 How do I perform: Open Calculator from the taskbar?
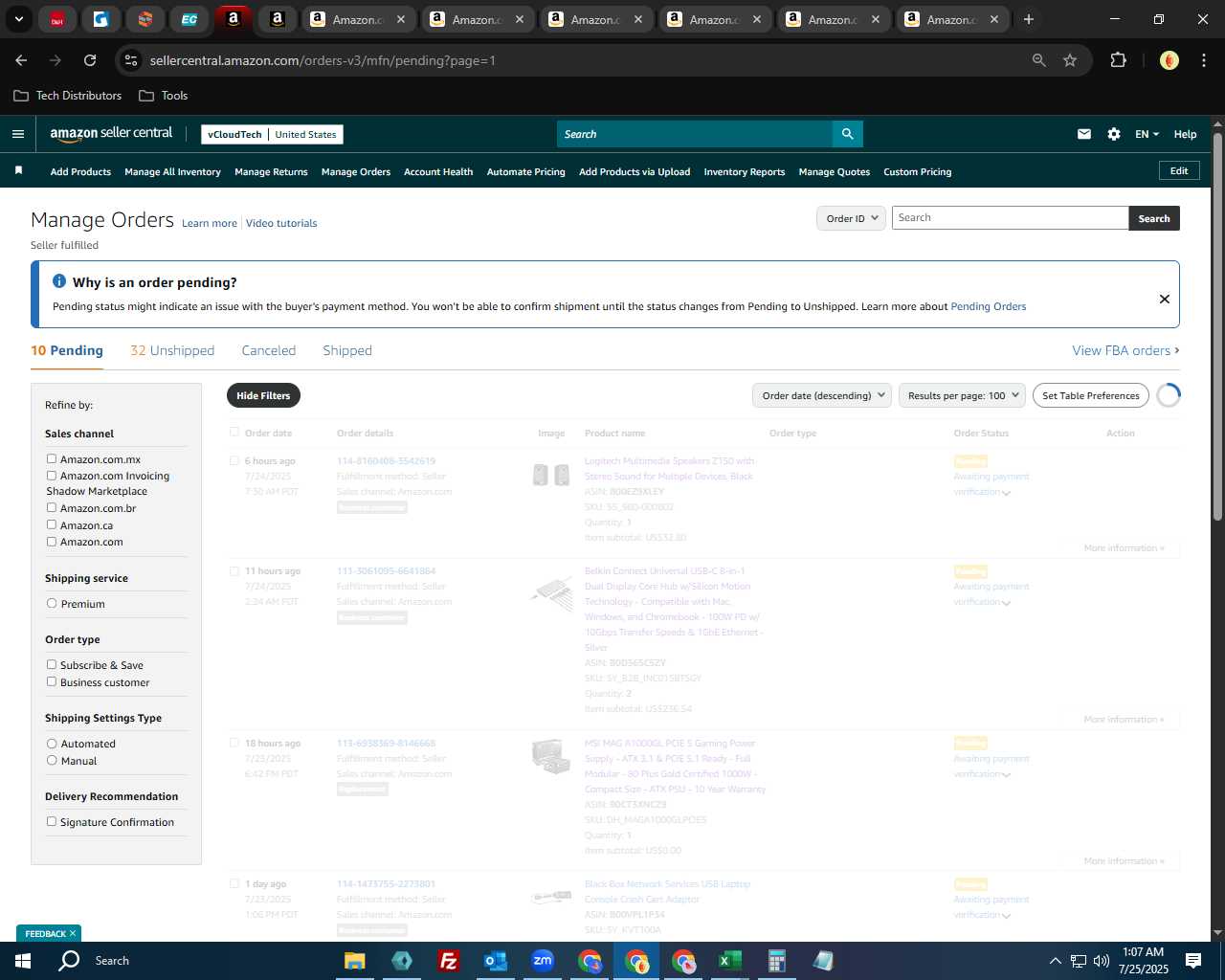click(776, 961)
